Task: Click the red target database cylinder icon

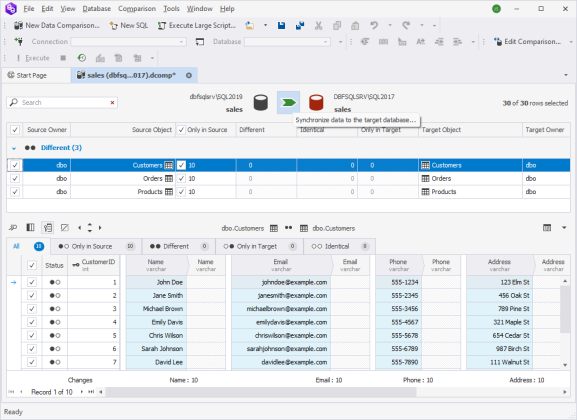Action: tap(316, 103)
